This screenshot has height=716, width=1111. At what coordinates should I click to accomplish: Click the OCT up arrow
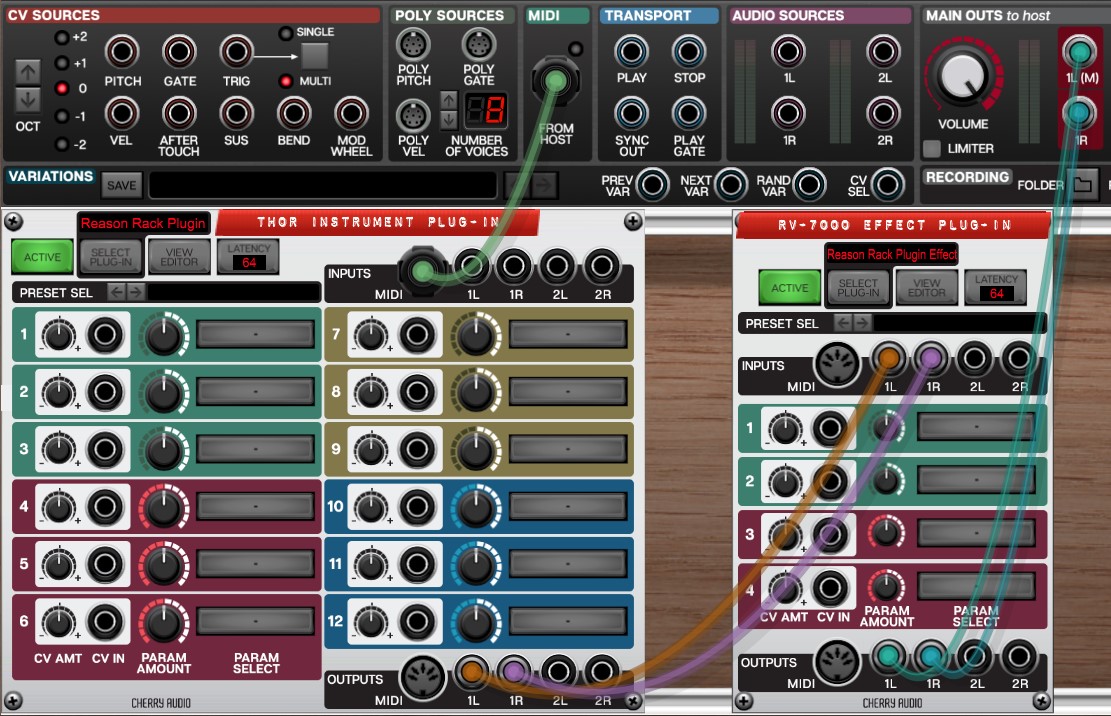point(28,71)
